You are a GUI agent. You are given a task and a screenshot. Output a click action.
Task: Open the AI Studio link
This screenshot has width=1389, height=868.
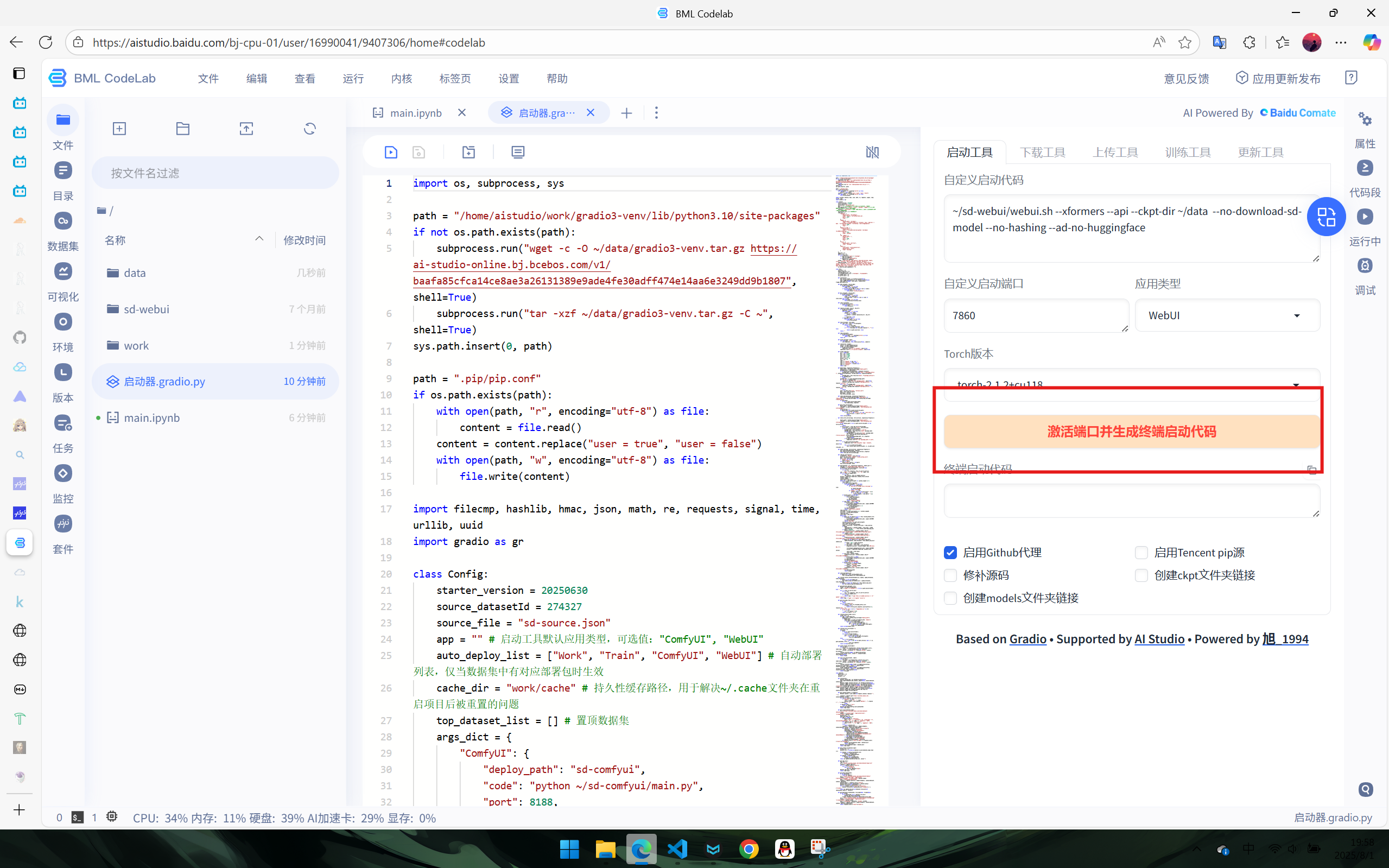click(1159, 639)
